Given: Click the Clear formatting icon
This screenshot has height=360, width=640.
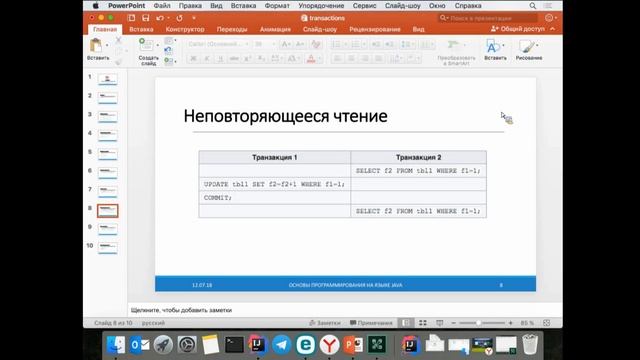Looking at the screenshot, I should click(x=316, y=44).
